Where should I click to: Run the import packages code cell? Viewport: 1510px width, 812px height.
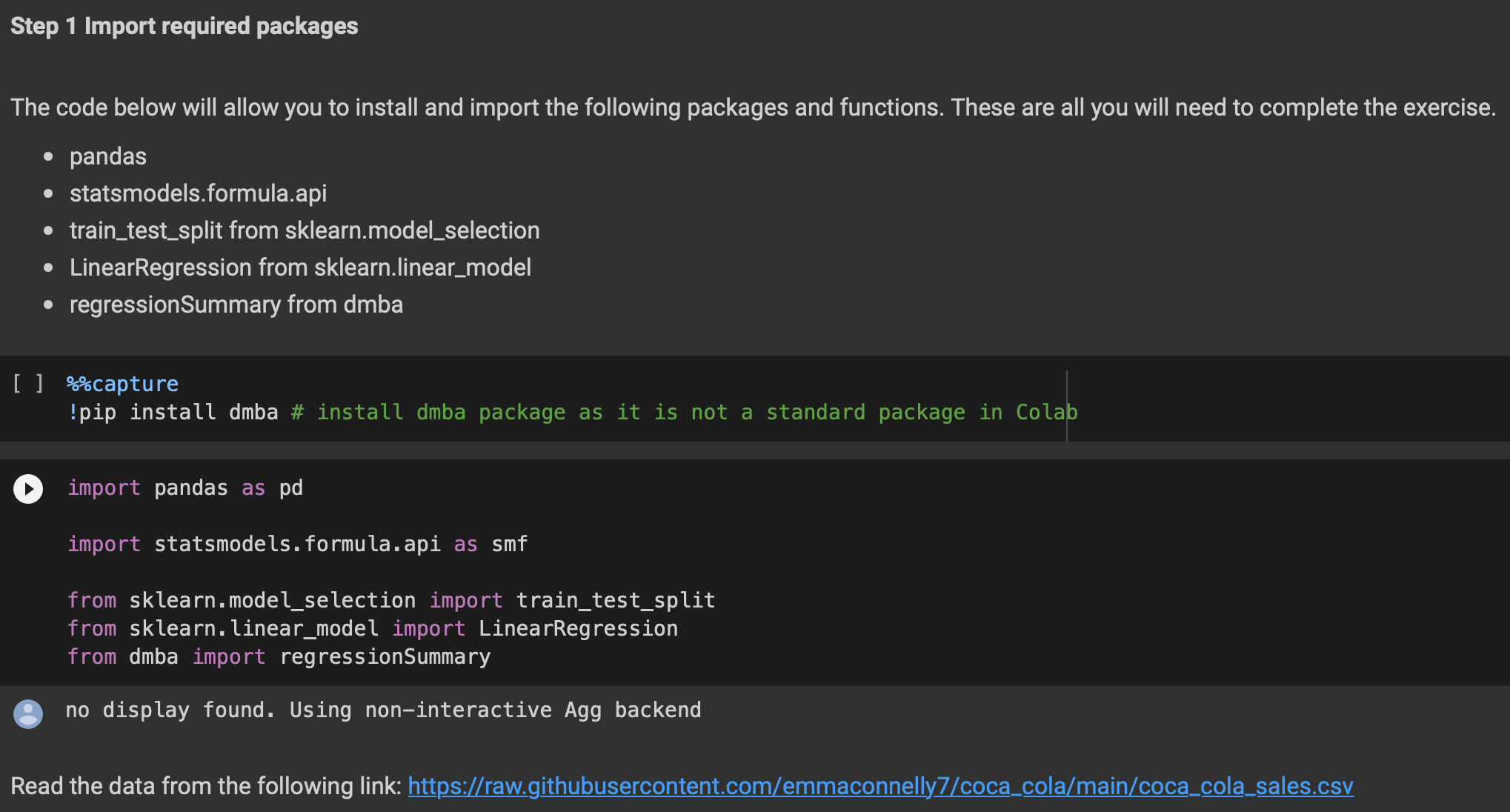[28, 489]
